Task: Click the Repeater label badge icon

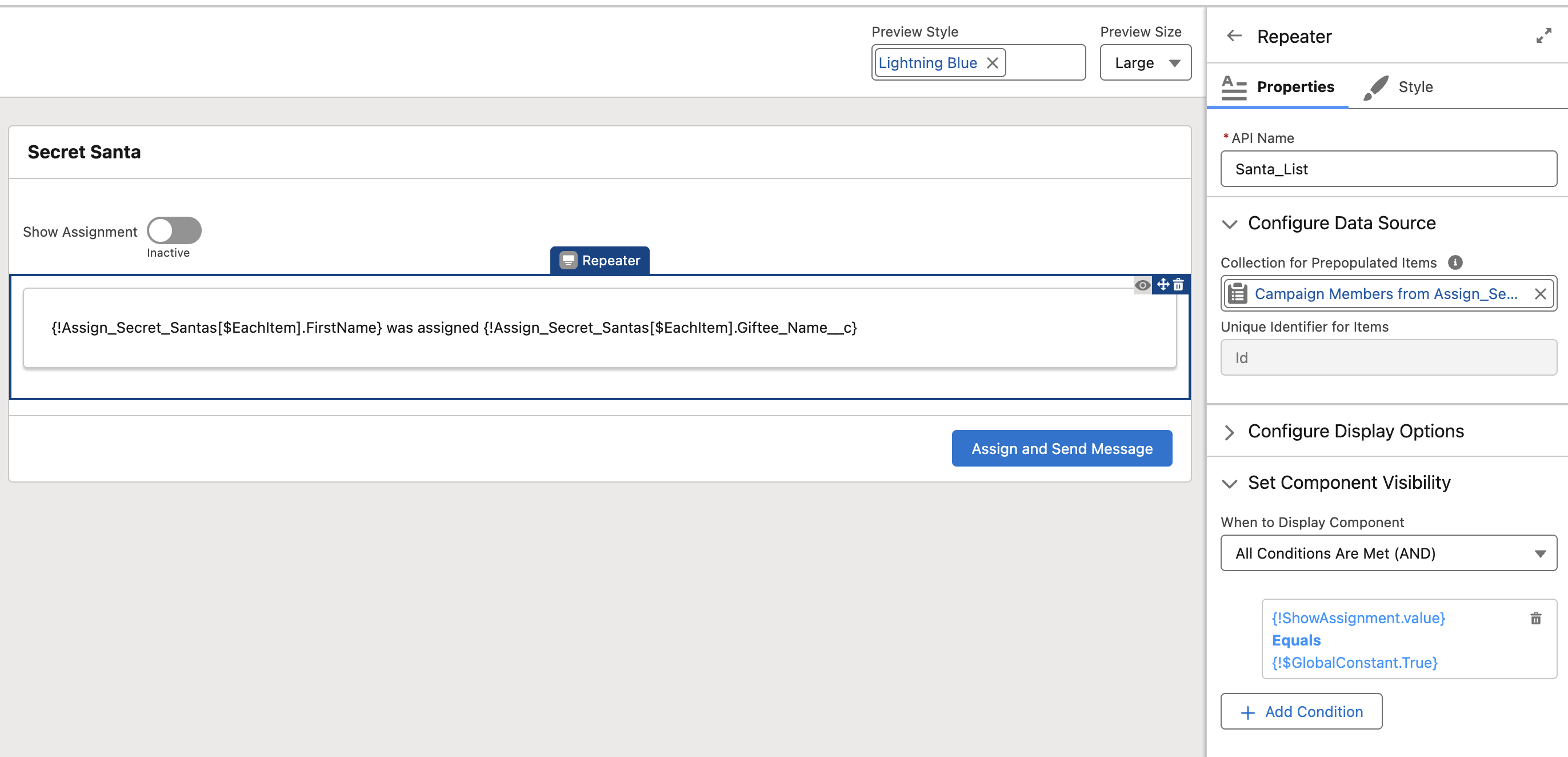Action: click(568, 261)
